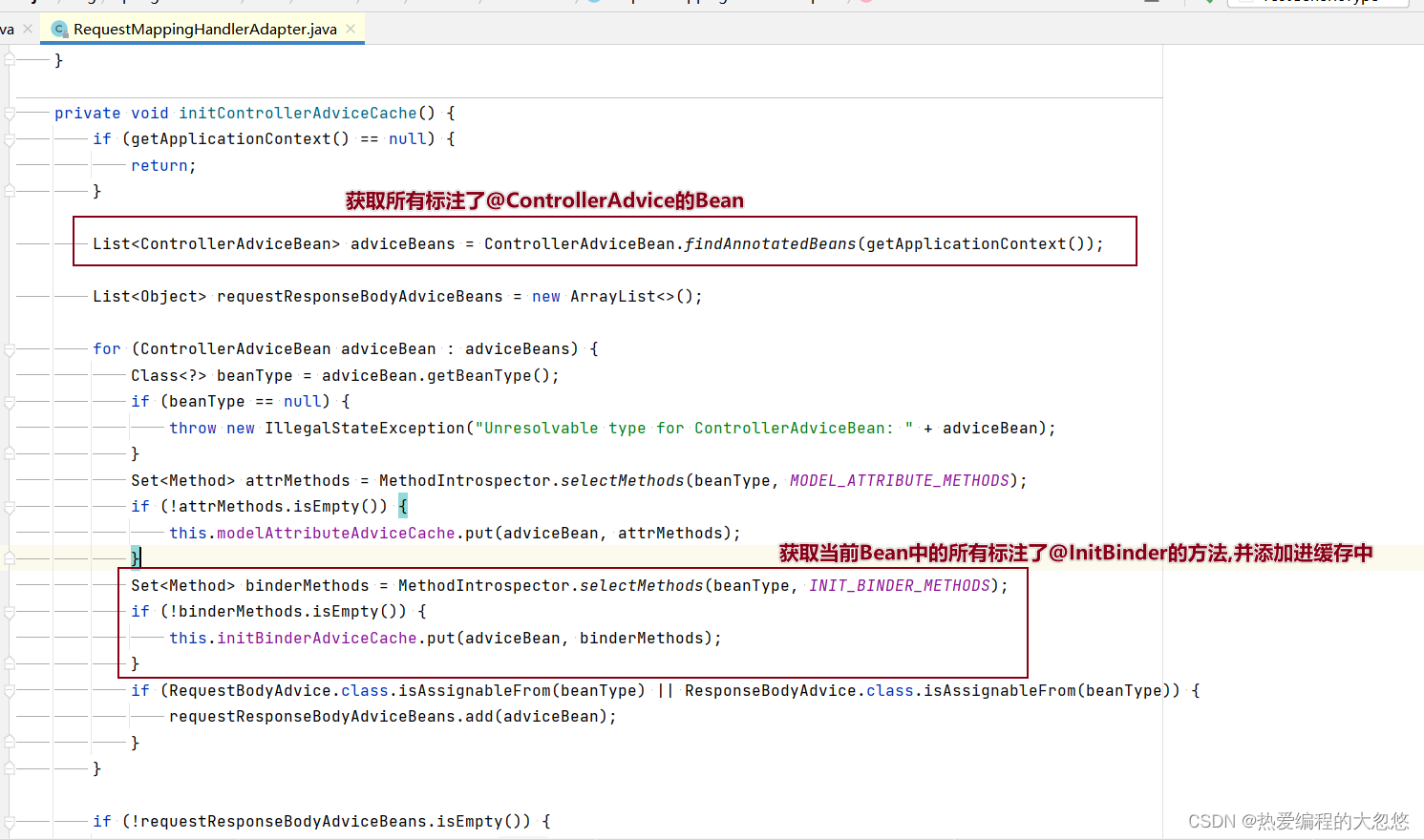
Task: Click the Java class icon on RequestMappingHandlerAdapter.java tab
Action: 59,30
